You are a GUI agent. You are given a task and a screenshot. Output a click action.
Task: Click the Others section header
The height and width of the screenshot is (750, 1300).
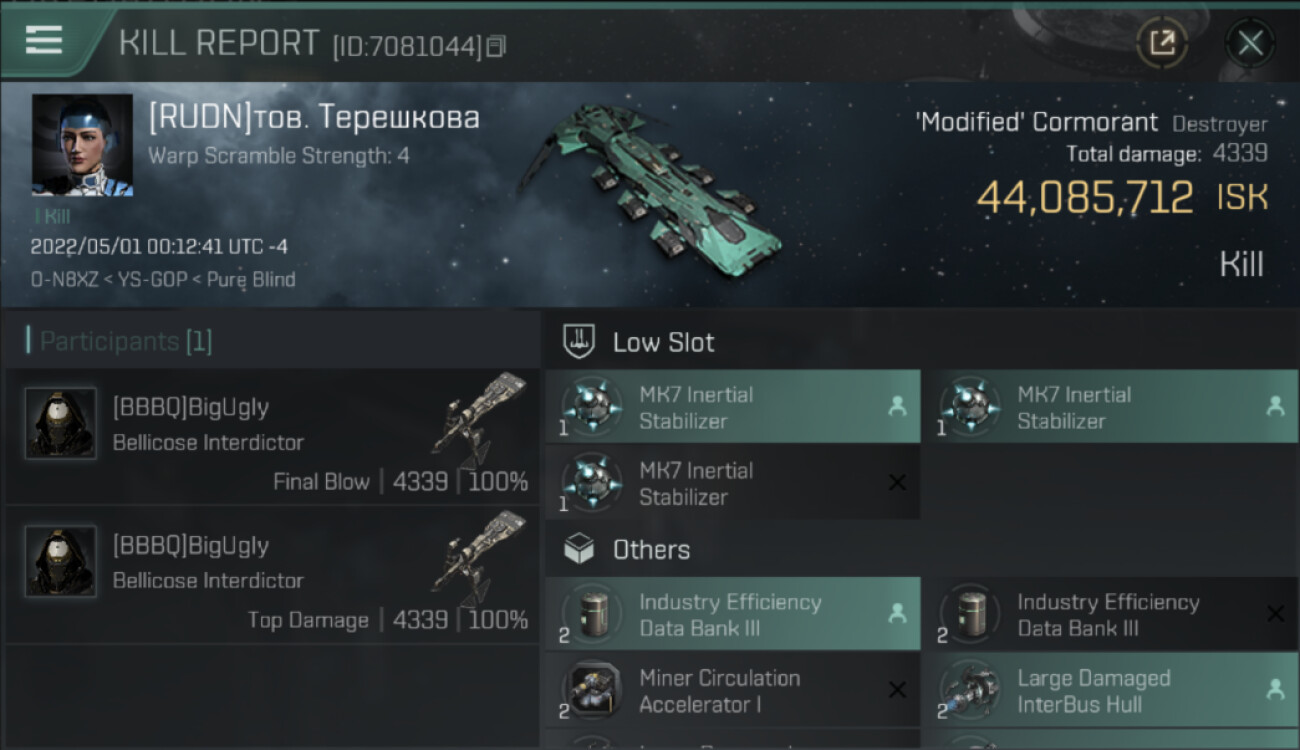pos(651,550)
